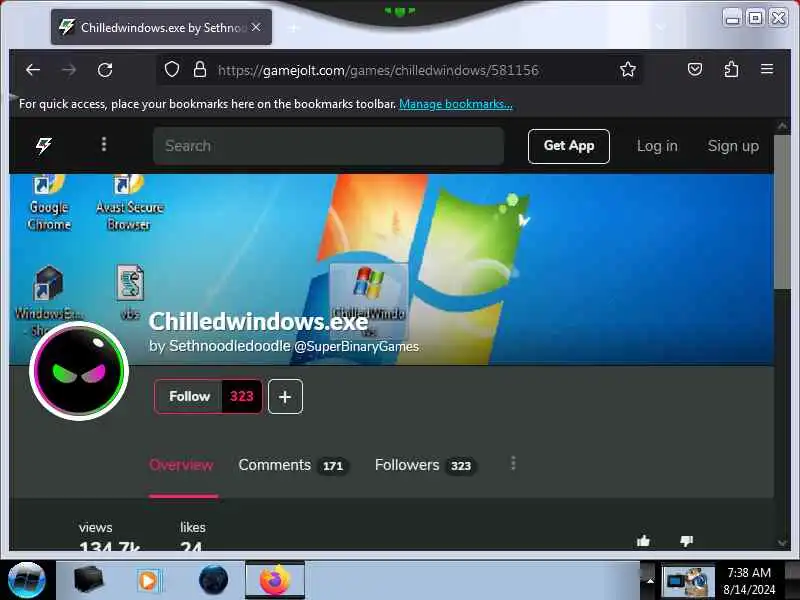
Task: Open the camera icon in system tray
Action: [x=688, y=581]
